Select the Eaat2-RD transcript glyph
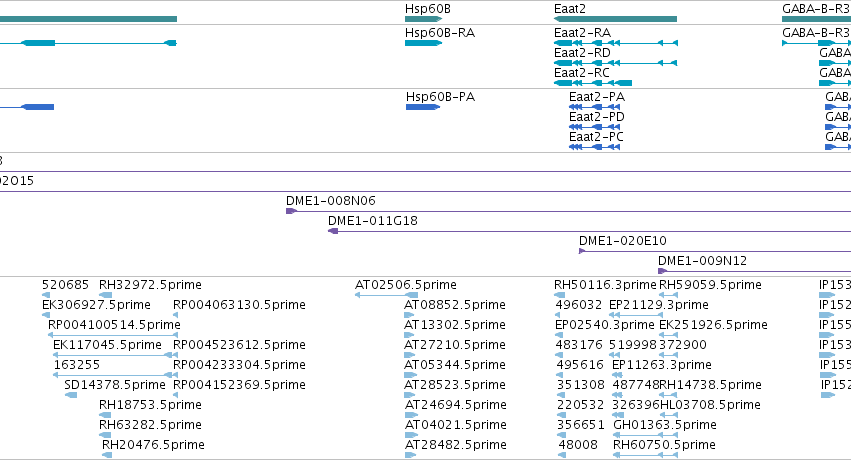851x460 pixels. pos(615,63)
